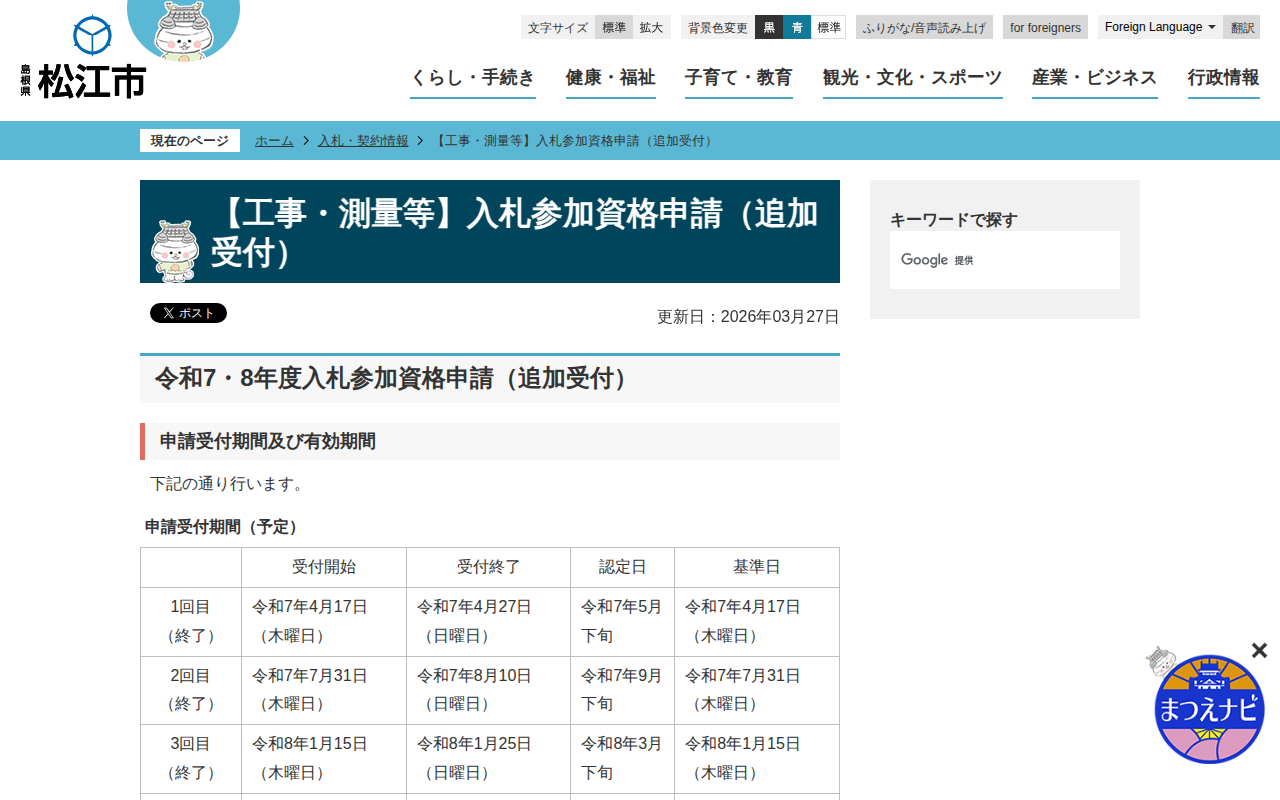
Task: Select the 受付終了 column header
Action: 489,567
